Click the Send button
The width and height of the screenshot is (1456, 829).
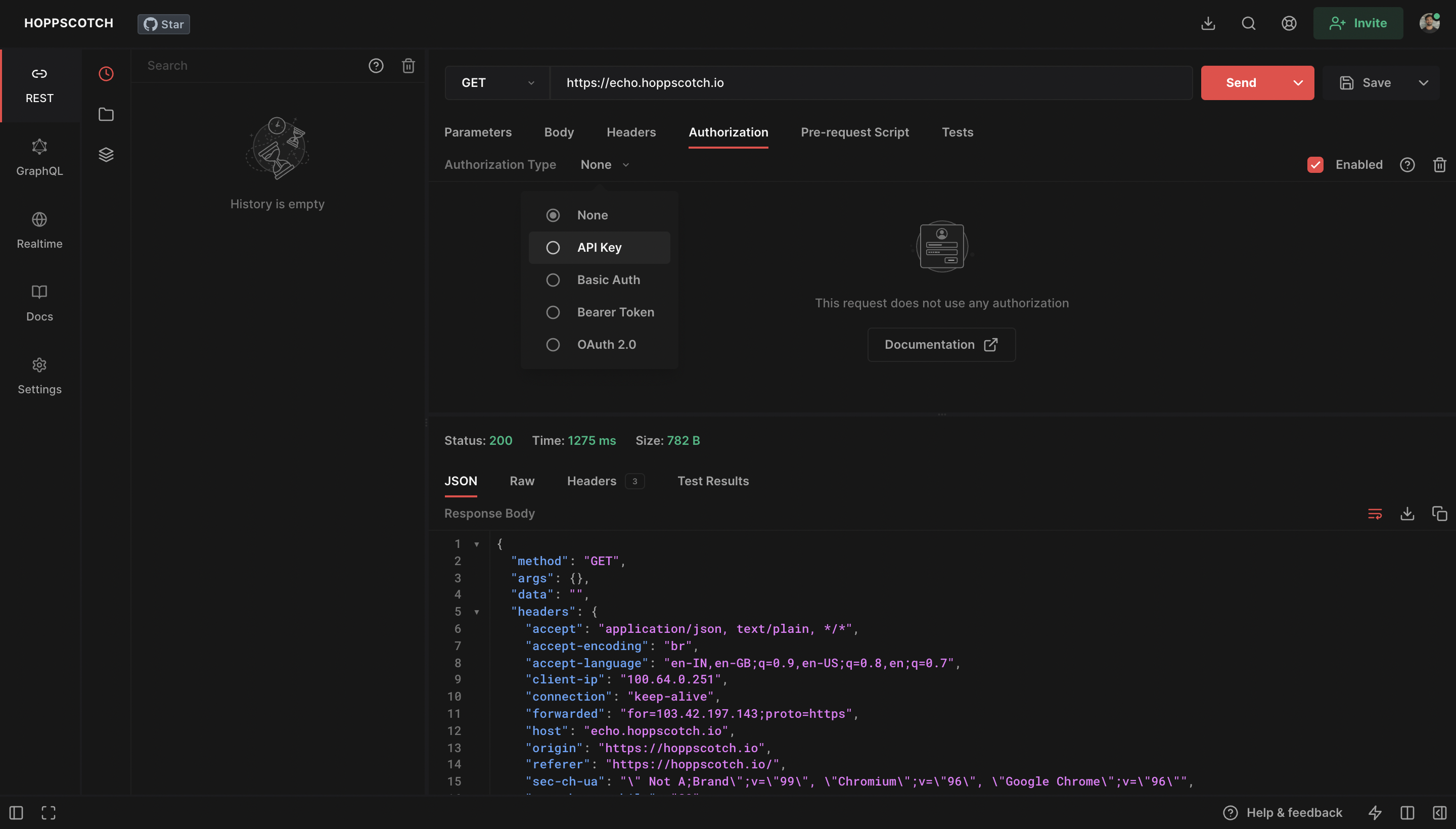(x=1242, y=82)
